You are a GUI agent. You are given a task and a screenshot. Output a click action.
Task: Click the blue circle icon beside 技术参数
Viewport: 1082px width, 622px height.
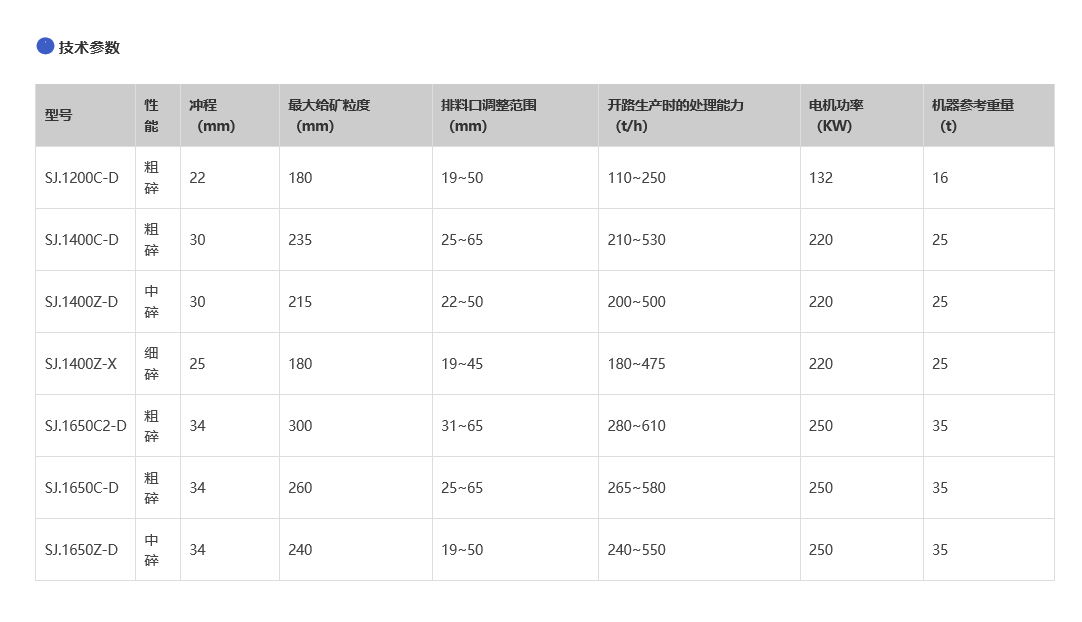45,46
